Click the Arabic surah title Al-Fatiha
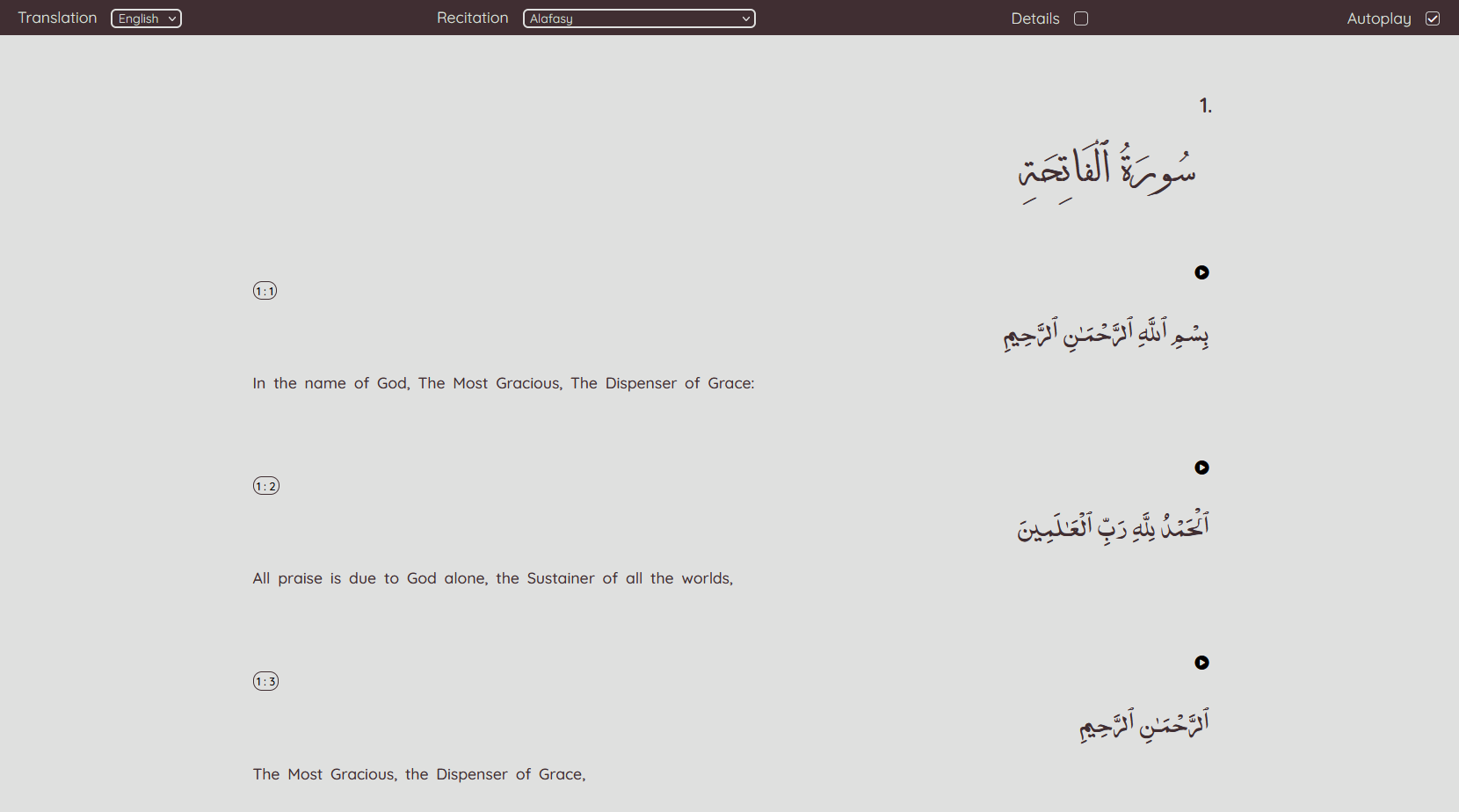This screenshot has height=812, width=1459. click(x=1107, y=172)
